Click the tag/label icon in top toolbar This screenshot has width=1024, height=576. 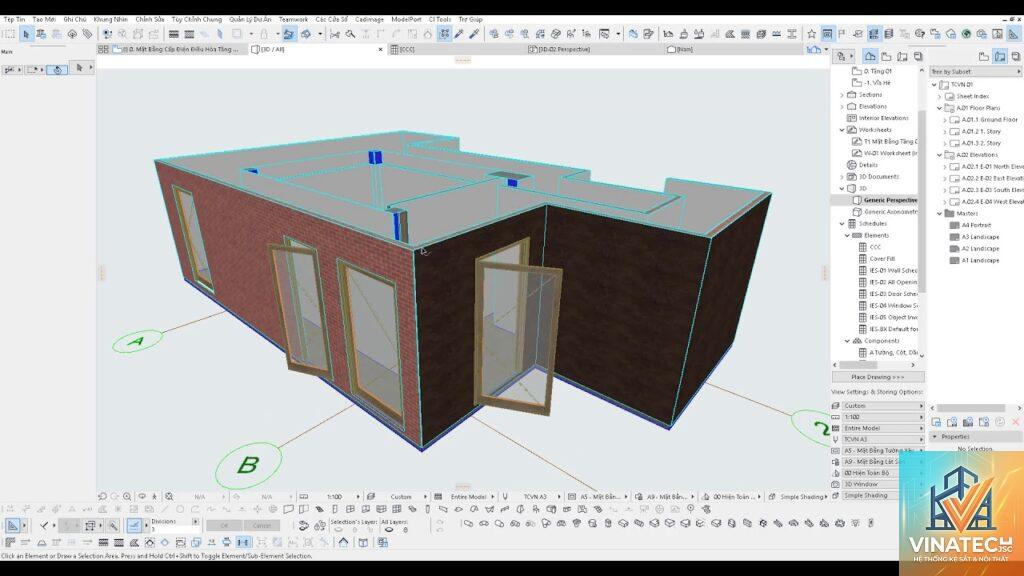pyautogui.click(x=87, y=34)
